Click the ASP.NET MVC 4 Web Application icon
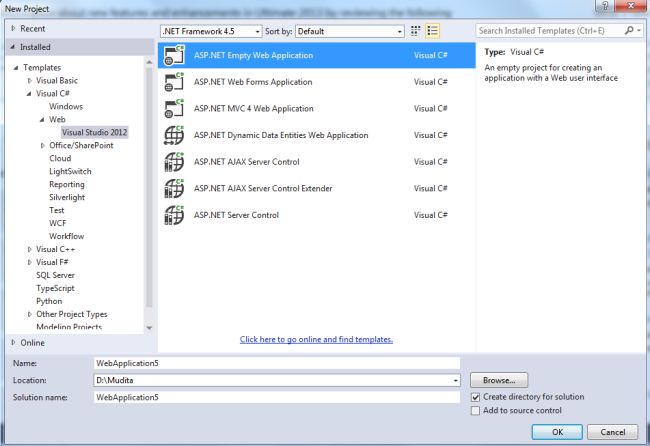 [174, 108]
